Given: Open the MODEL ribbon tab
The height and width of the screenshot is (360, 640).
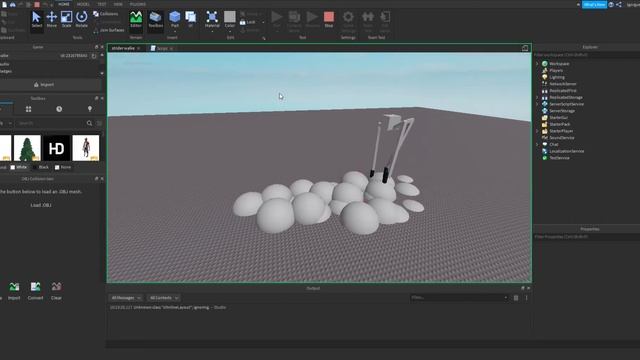Looking at the screenshot, I should pyautogui.click(x=83, y=4).
